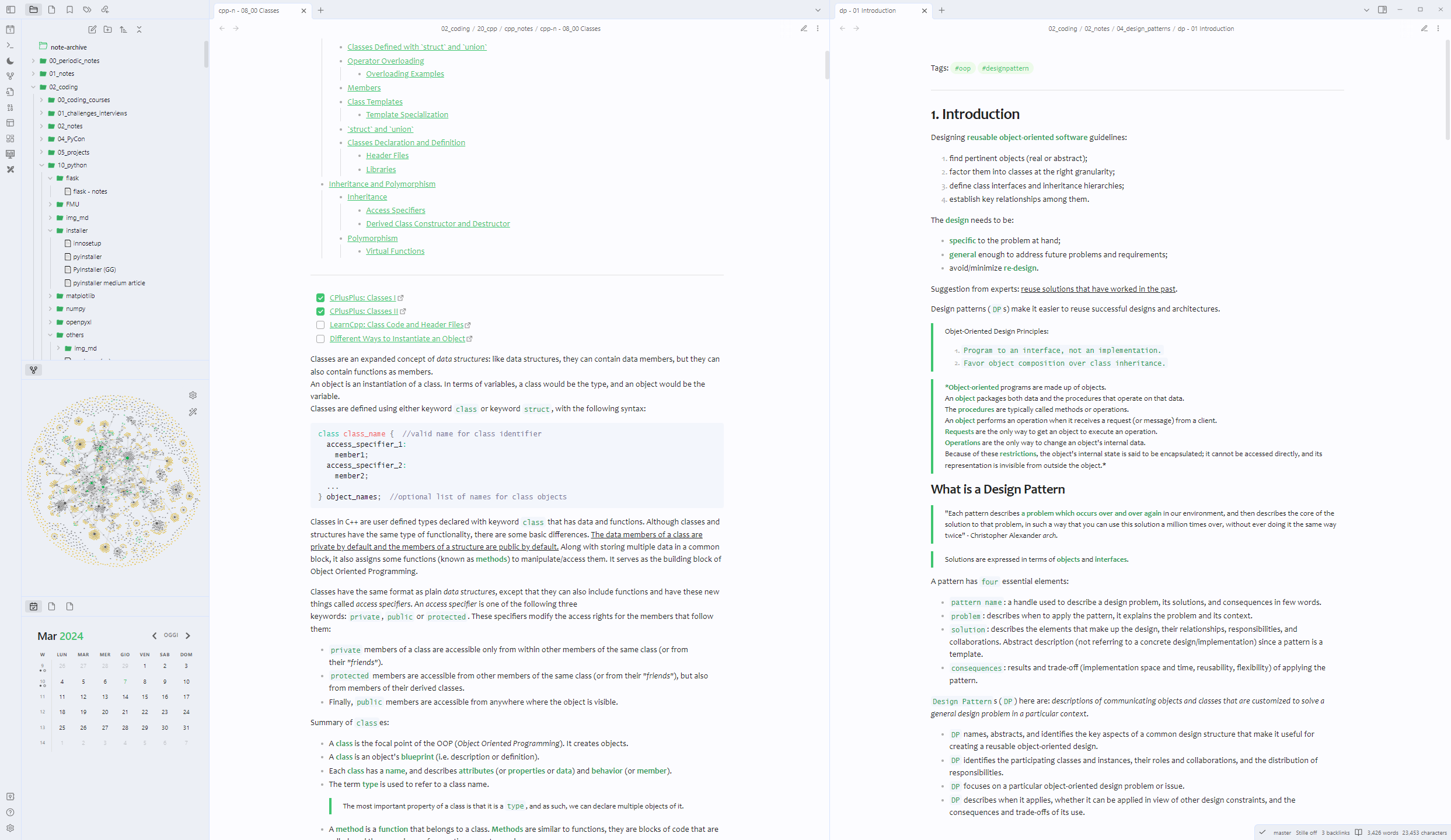Open the Bookmarks tab in the left sidebar
This screenshot has height=840, width=1451.
point(69,10)
